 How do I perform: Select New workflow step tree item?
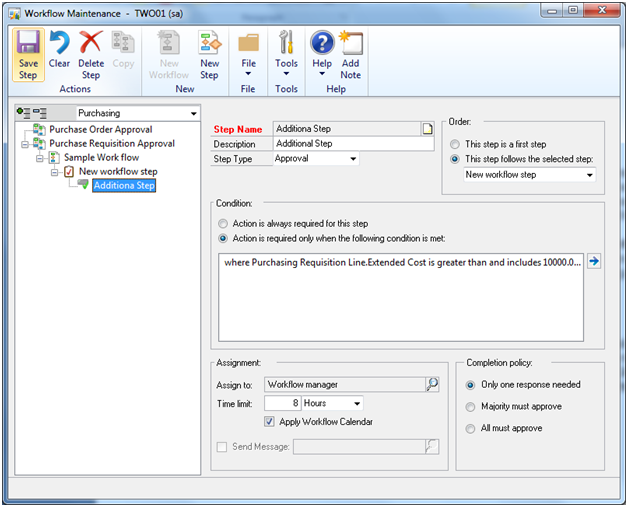pos(118,171)
